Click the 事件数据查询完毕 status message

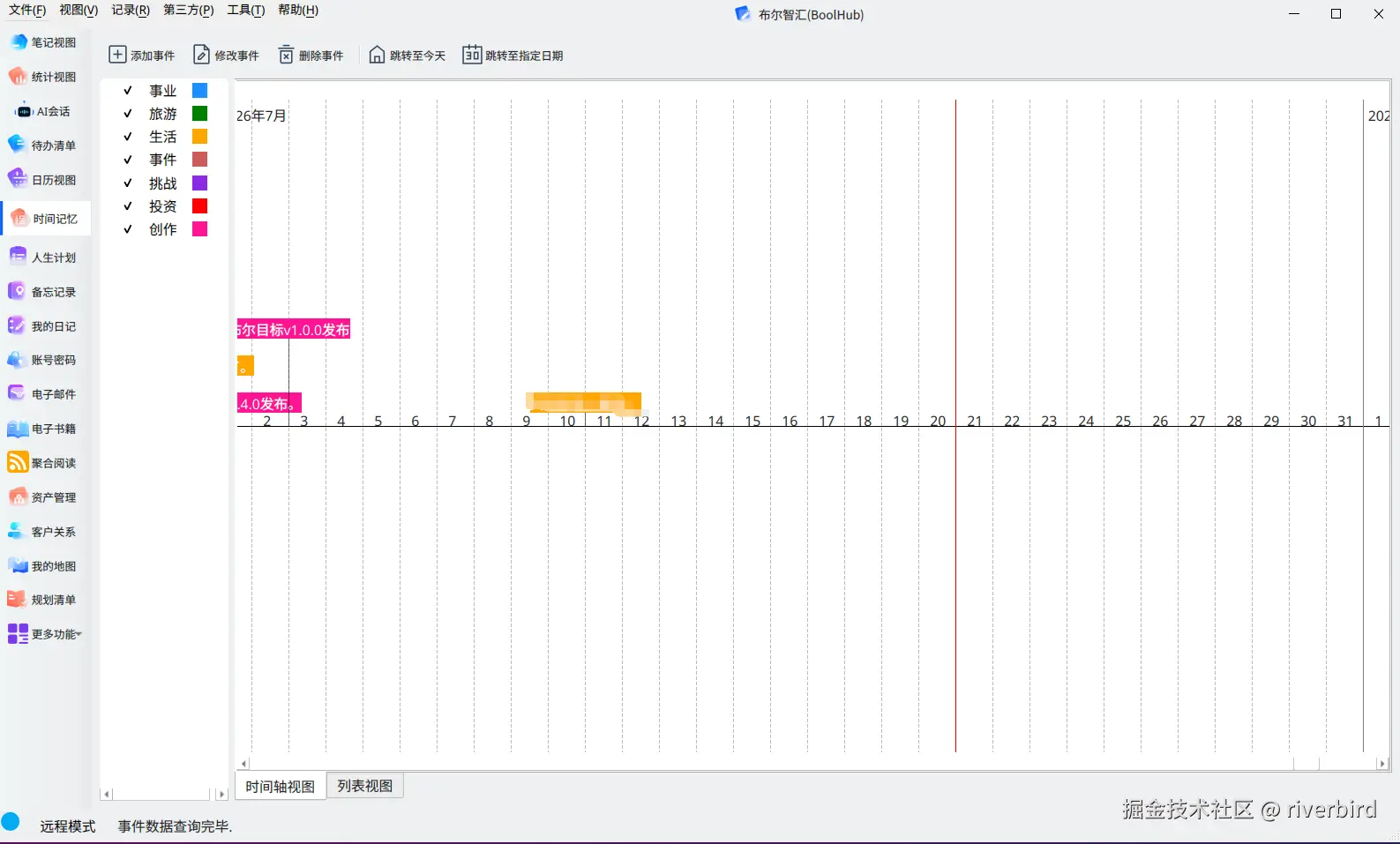(175, 826)
